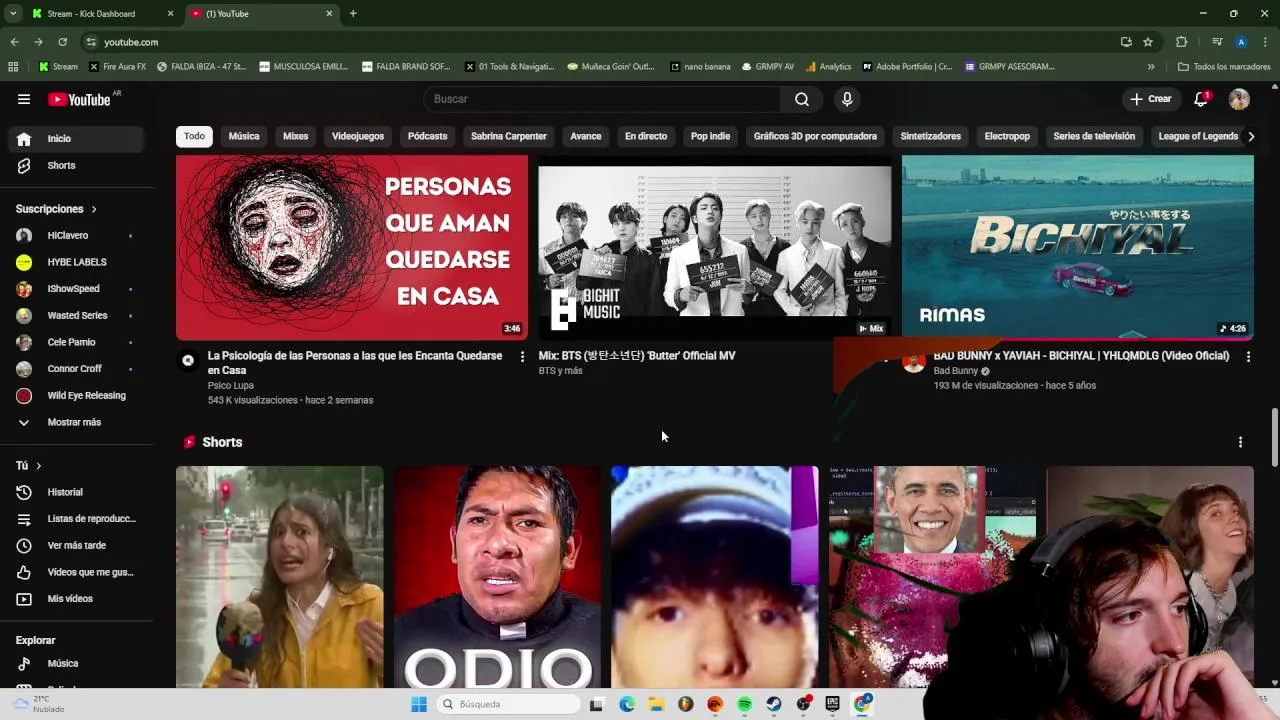Open the Analytics bookmark
Image resolution: width=1280 pixels, height=720 pixels.
click(x=828, y=67)
